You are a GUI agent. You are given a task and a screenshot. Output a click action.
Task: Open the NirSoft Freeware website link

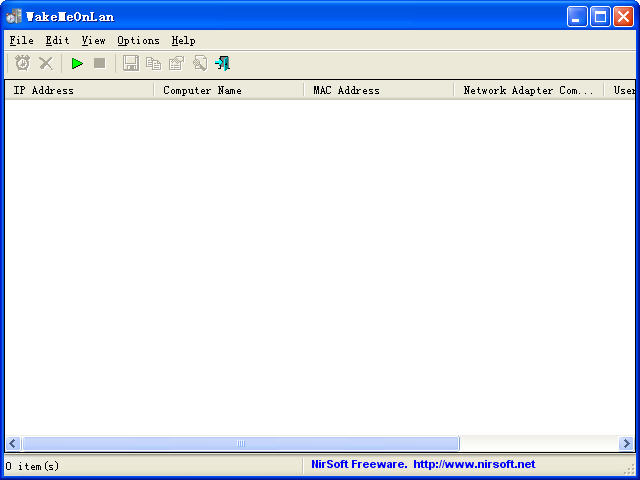pyautogui.click(x=423, y=464)
